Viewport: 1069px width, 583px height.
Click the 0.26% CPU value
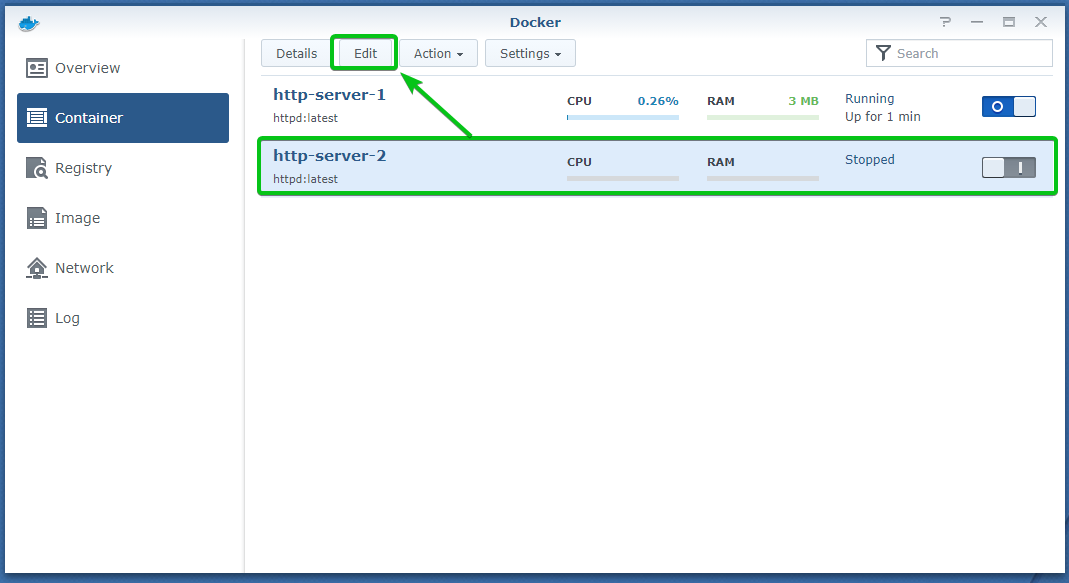[658, 101]
